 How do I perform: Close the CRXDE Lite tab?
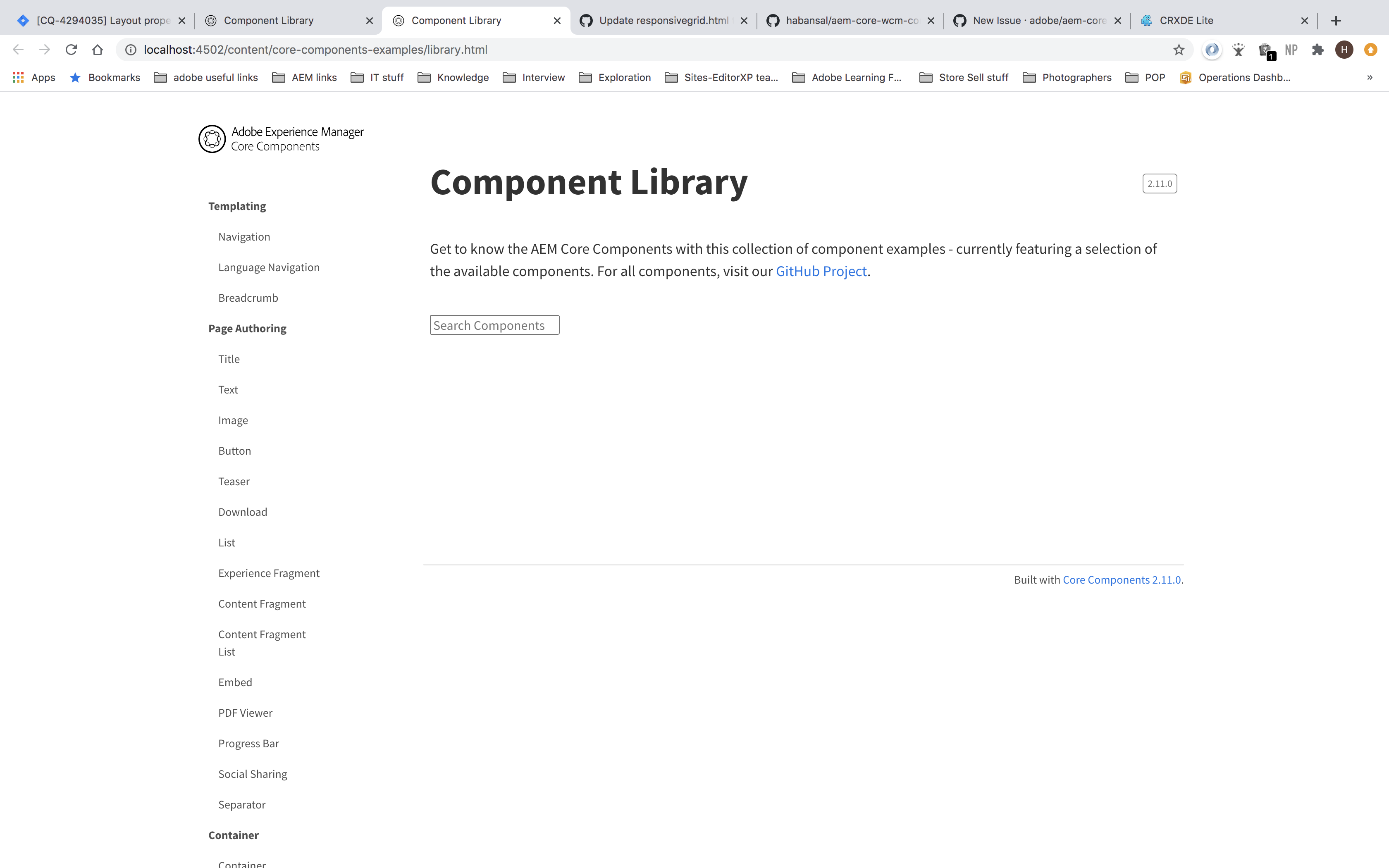(1305, 21)
